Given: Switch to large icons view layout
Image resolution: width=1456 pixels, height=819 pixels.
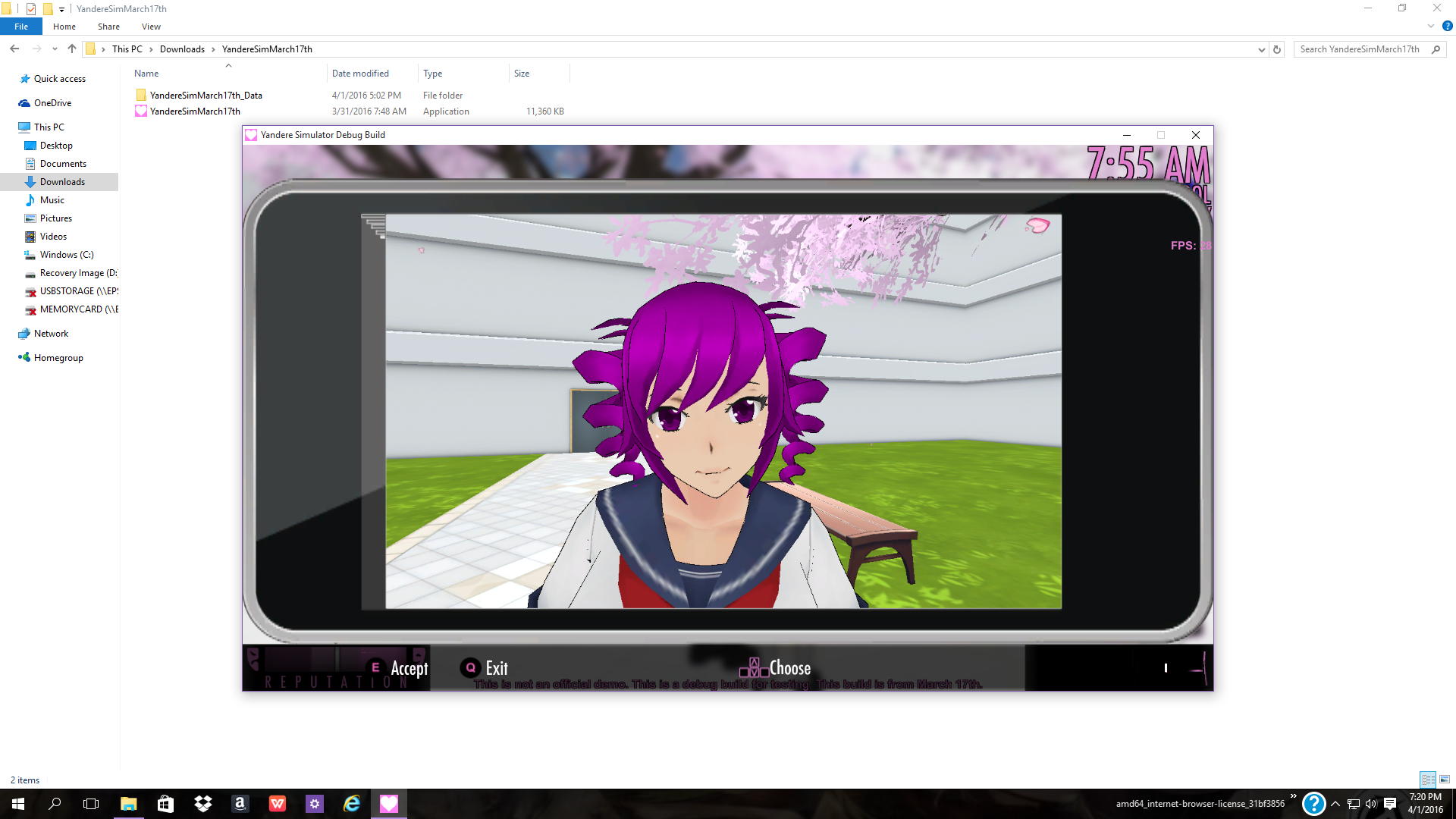Looking at the screenshot, I should pos(1445,780).
